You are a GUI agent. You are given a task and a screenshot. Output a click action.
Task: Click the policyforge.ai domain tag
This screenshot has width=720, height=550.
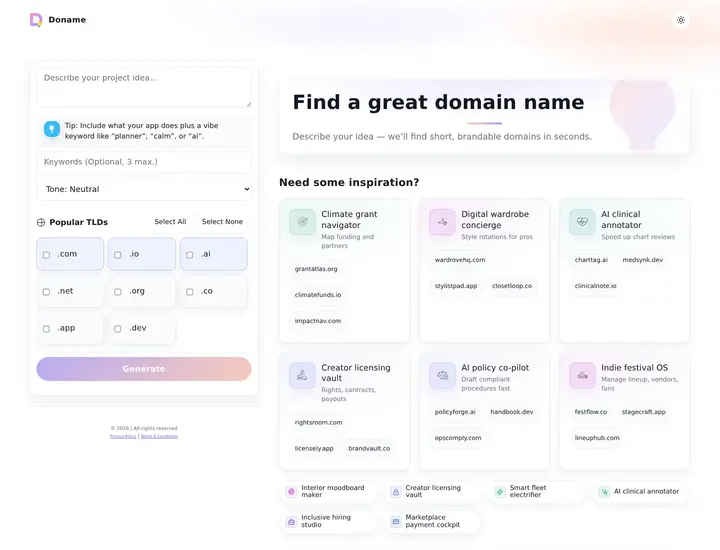(x=455, y=412)
